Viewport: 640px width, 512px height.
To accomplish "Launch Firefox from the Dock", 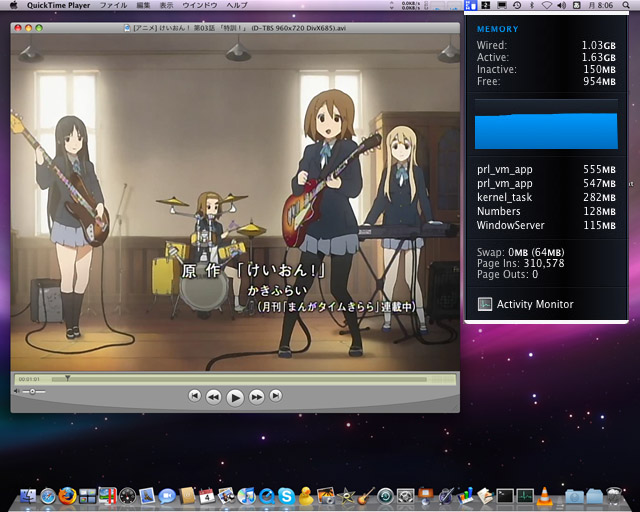I will click(67, 495).
